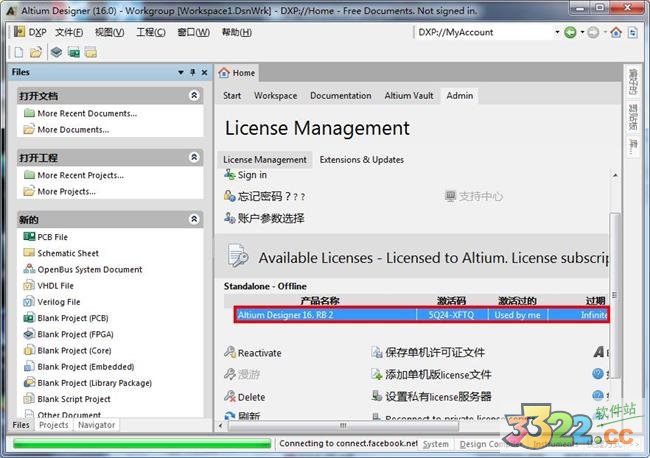
Task: Click 保存单机许可证文件 link
Action: 428,352
